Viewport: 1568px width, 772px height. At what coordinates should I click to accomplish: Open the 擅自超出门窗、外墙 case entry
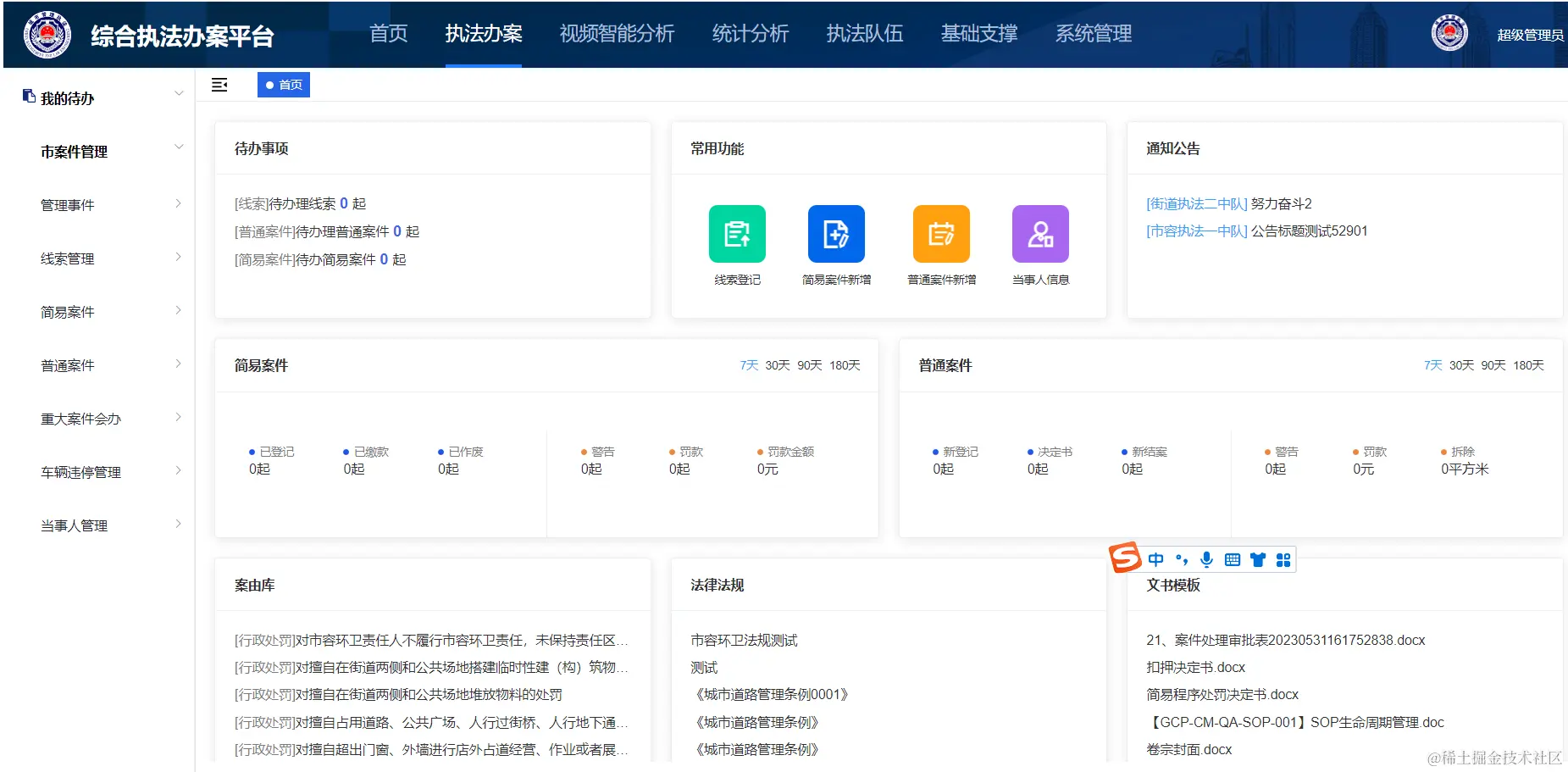tap(431, 749)
